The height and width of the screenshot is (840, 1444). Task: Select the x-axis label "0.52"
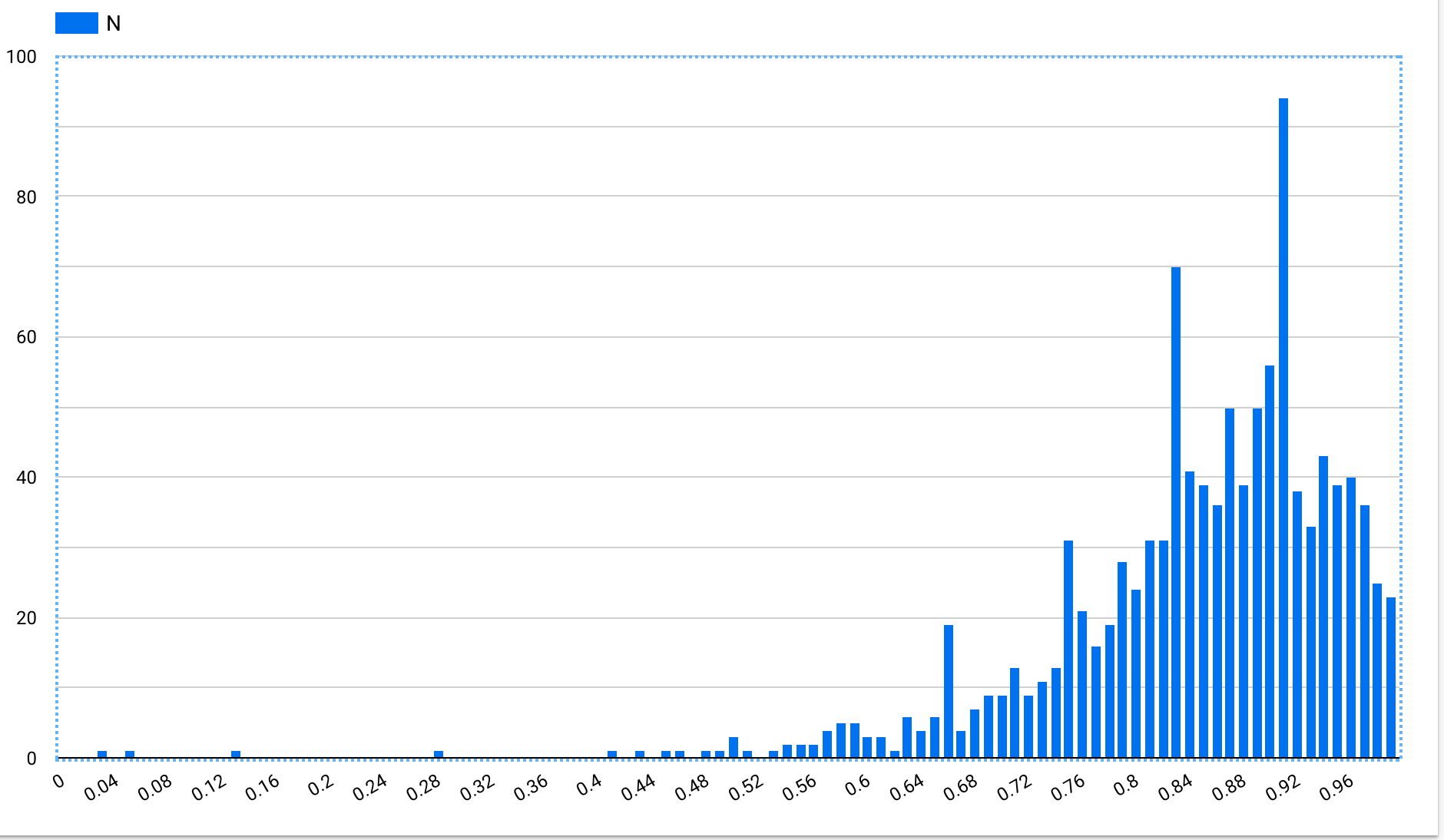747,788
